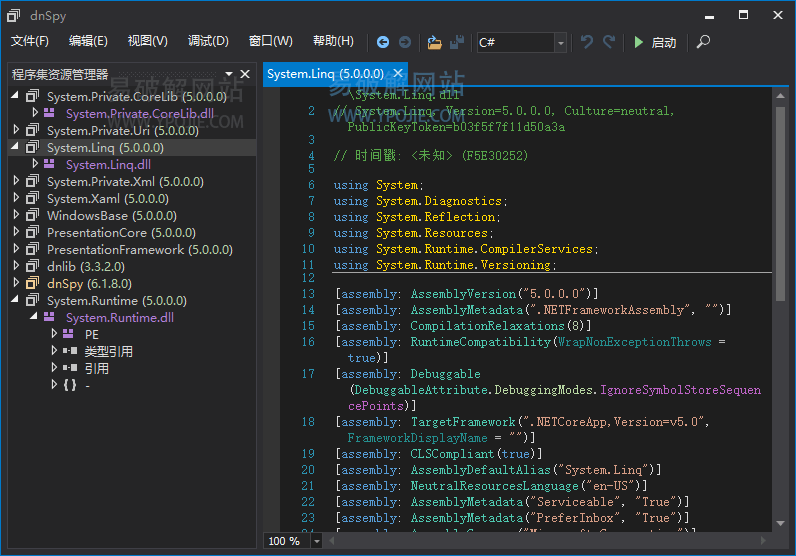Click the save all disk icon
Screen dimensions: 796x556
(x=457, y=42)
